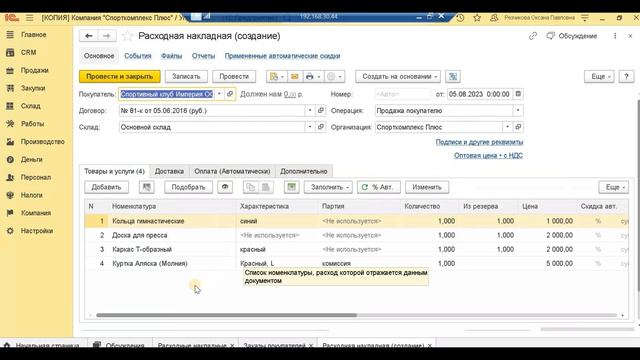Open the Покупатель record icon
The image size is (640, 360).
pyautogui.click(x=230, y=94)
